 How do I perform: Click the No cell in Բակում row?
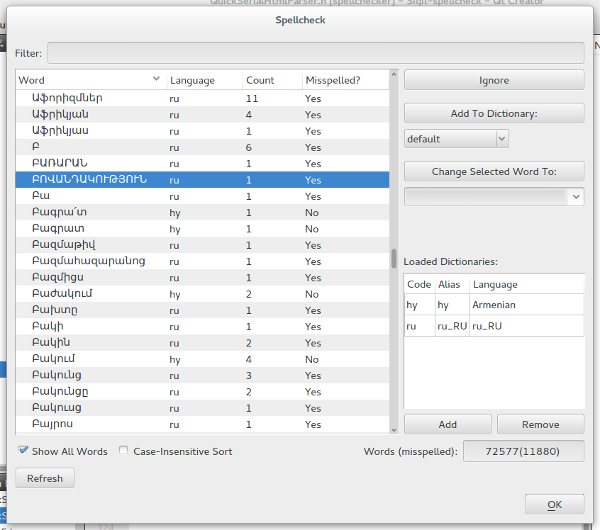(x=312, y=359)
